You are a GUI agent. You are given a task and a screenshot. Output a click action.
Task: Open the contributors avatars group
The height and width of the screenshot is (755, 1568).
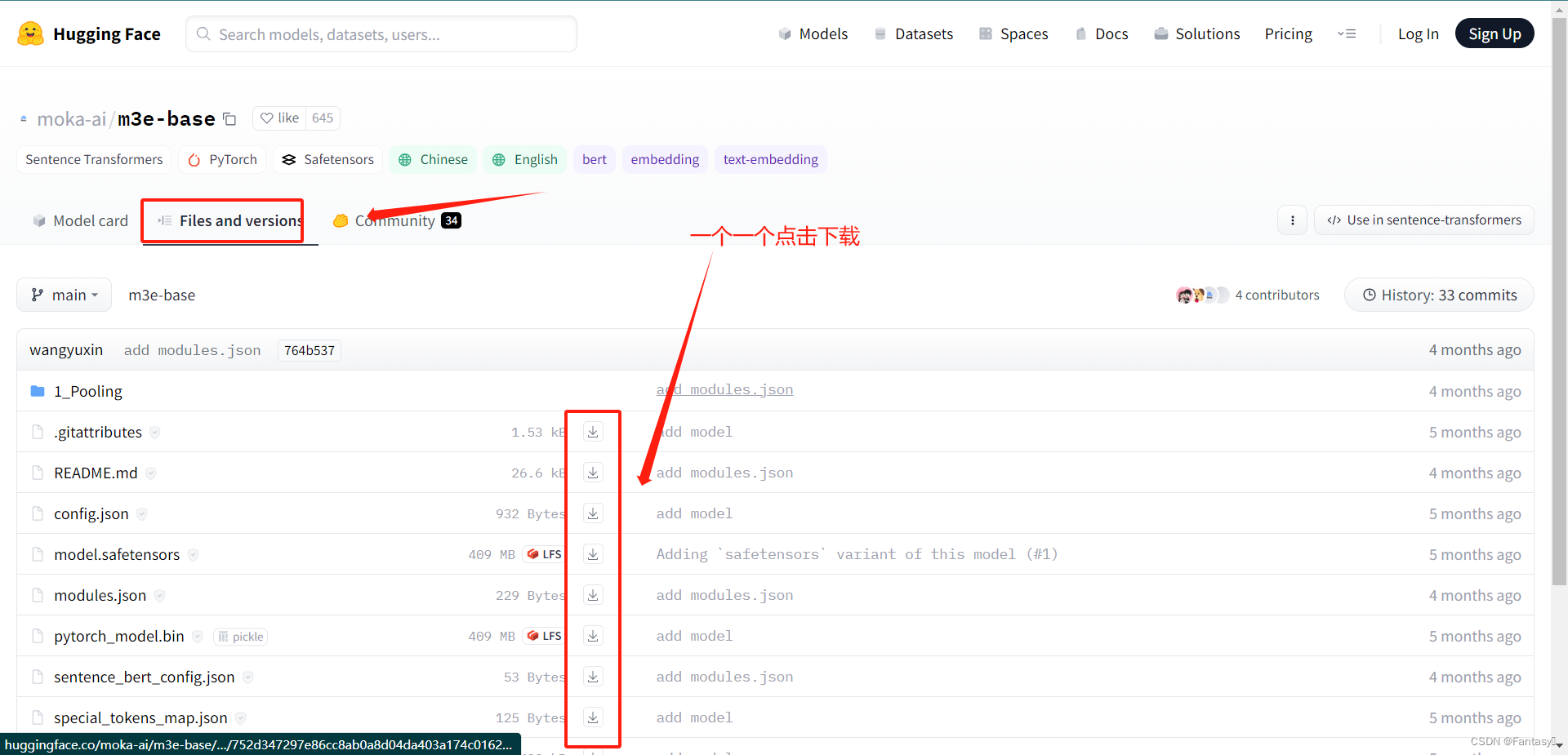[1202, 295]
